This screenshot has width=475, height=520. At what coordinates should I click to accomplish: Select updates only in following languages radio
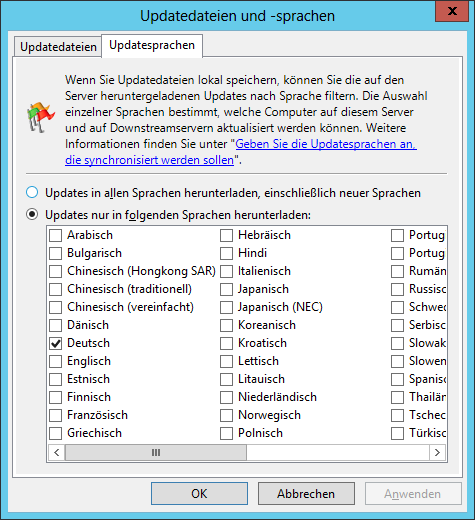point(32,215)
